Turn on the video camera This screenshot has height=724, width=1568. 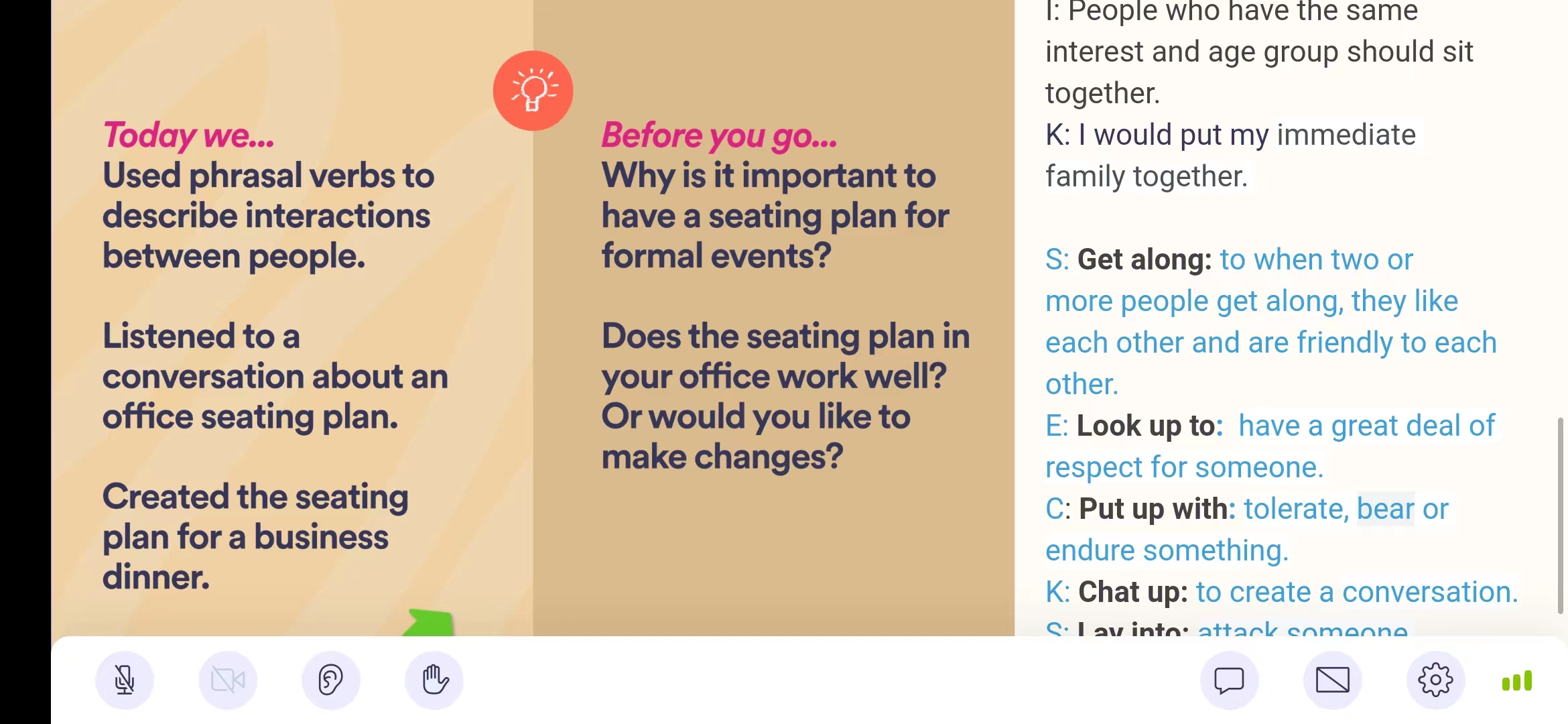228,680
